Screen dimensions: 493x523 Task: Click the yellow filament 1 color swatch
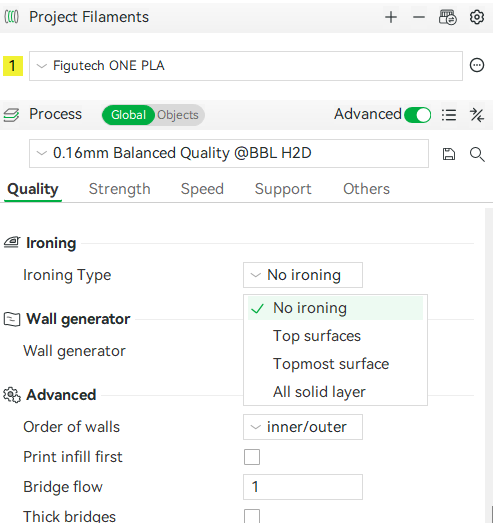[13, 66]
